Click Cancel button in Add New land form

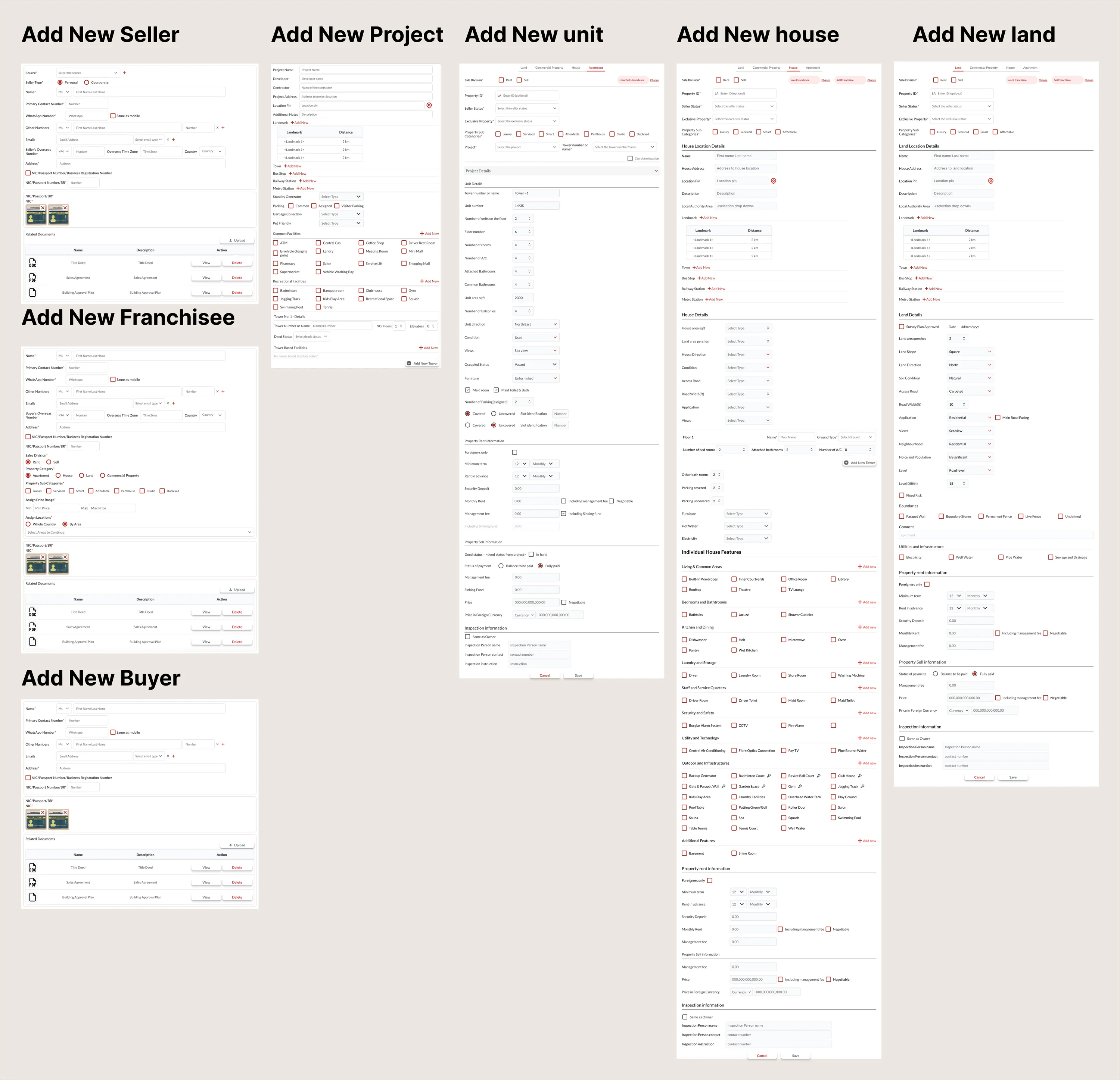point(979,777)
